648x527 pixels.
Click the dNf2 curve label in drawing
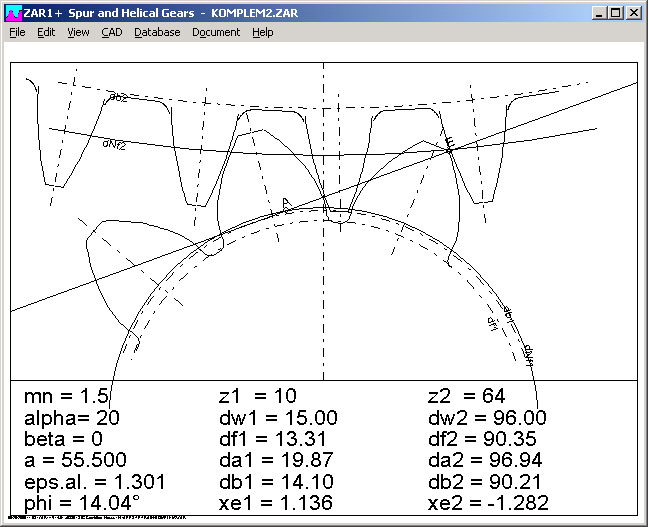115,143
